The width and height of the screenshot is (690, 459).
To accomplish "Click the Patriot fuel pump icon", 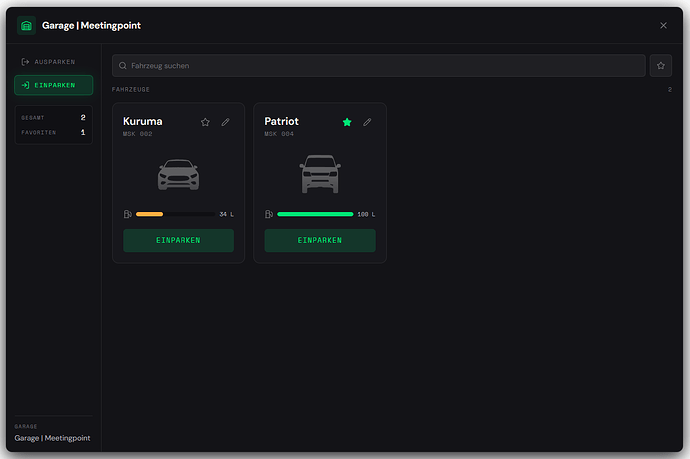I will 269,214.
